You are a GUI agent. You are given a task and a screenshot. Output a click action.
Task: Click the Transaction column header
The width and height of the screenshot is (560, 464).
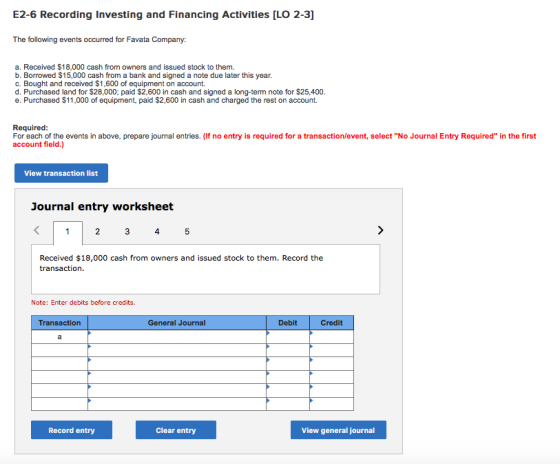pos(60,323)
